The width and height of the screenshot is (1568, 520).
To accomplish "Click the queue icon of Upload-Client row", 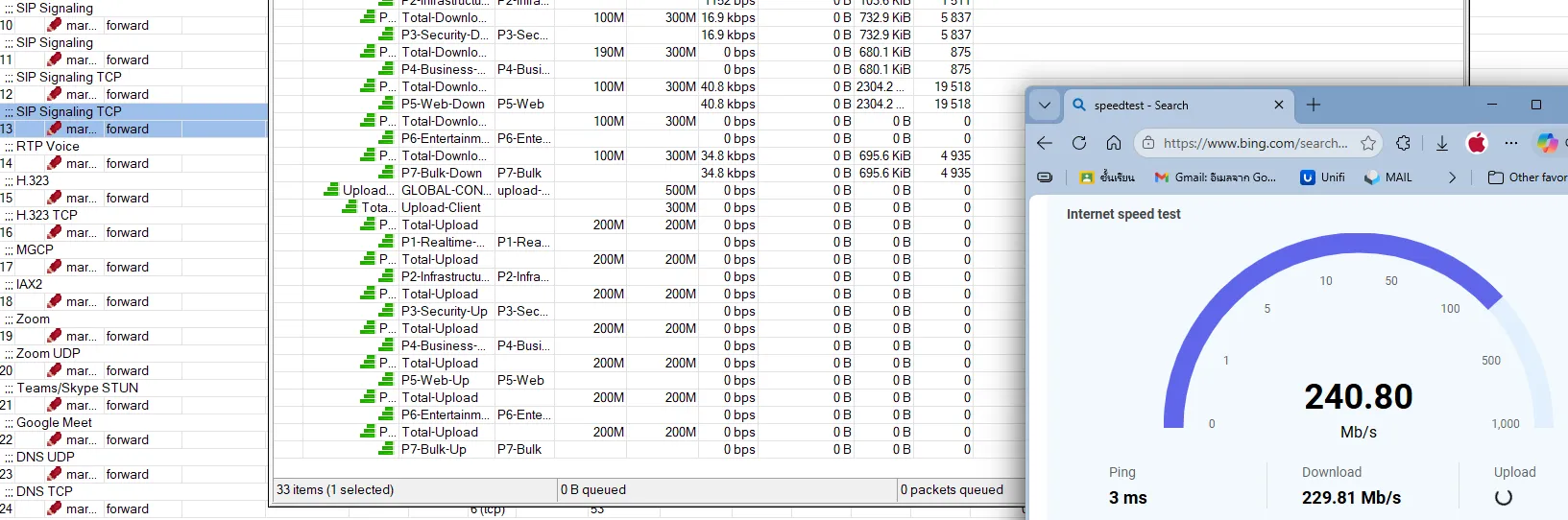I will pos(350,207).
